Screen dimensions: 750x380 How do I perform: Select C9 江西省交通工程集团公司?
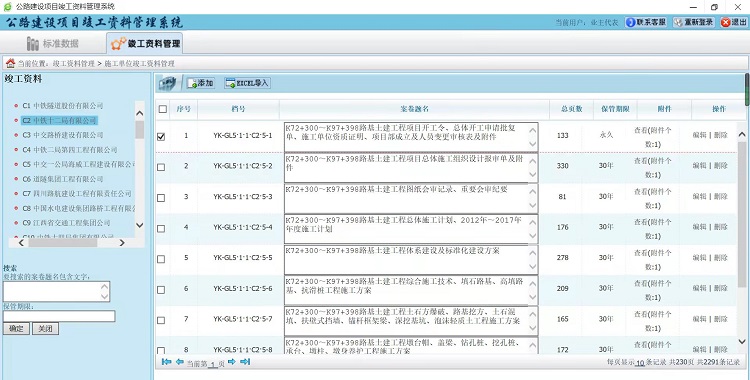tap(66, 223)
